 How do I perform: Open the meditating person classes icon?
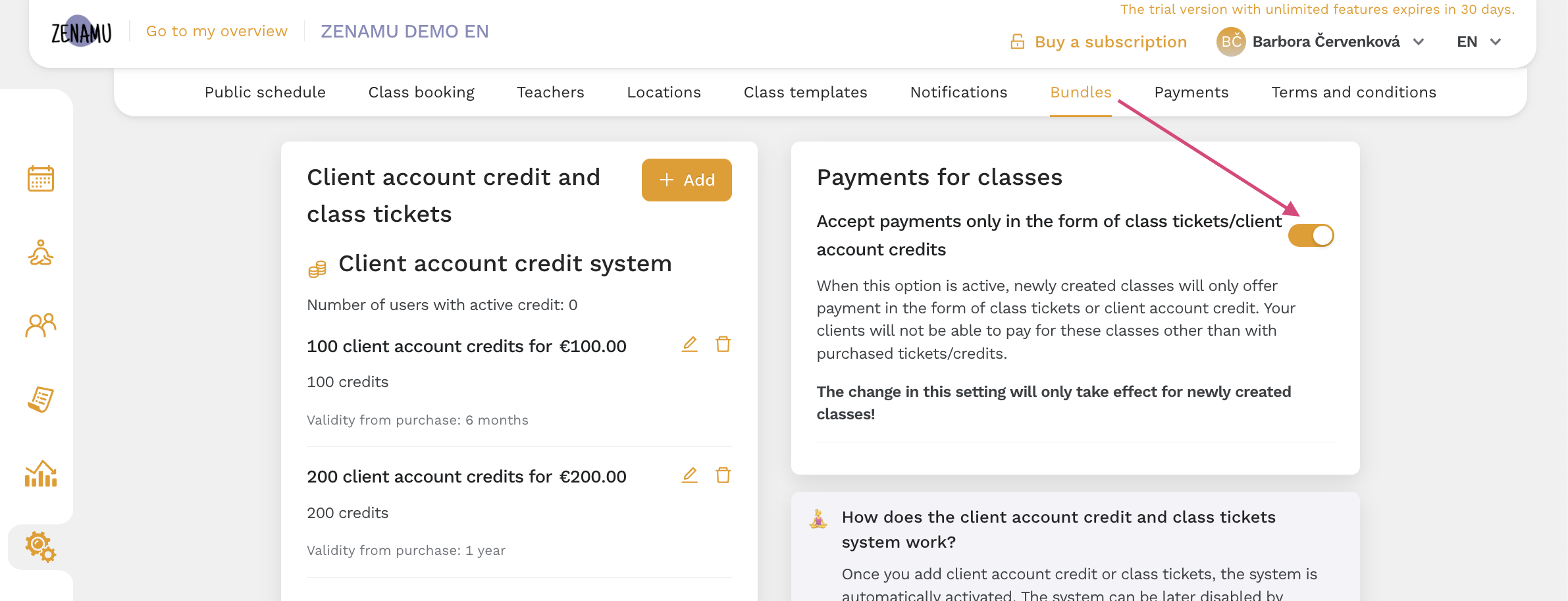(x=41, y=252)
